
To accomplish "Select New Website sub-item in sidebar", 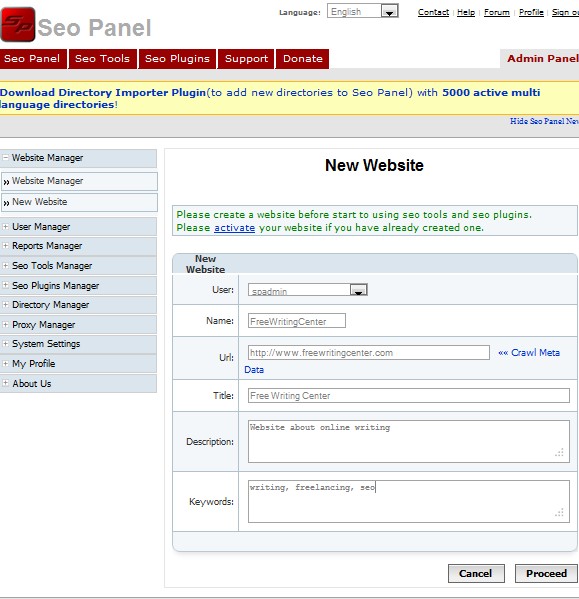I will pos(79,202).
